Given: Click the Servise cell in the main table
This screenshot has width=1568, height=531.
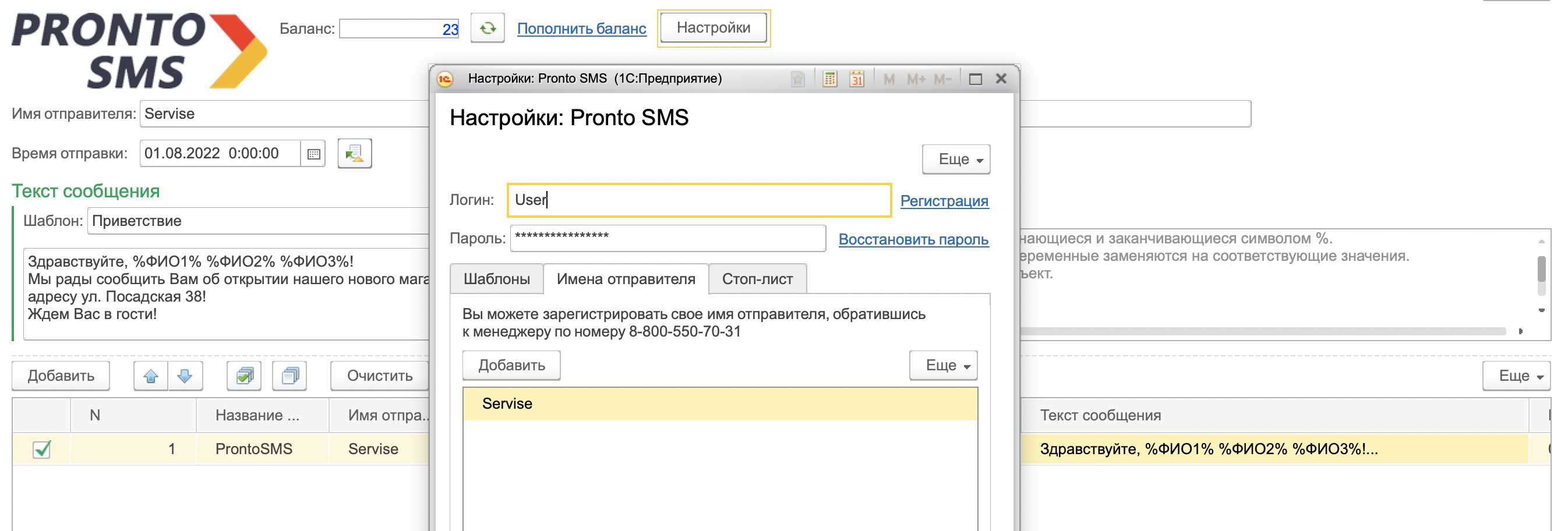Looking at the screenshot, I should 379,449.
